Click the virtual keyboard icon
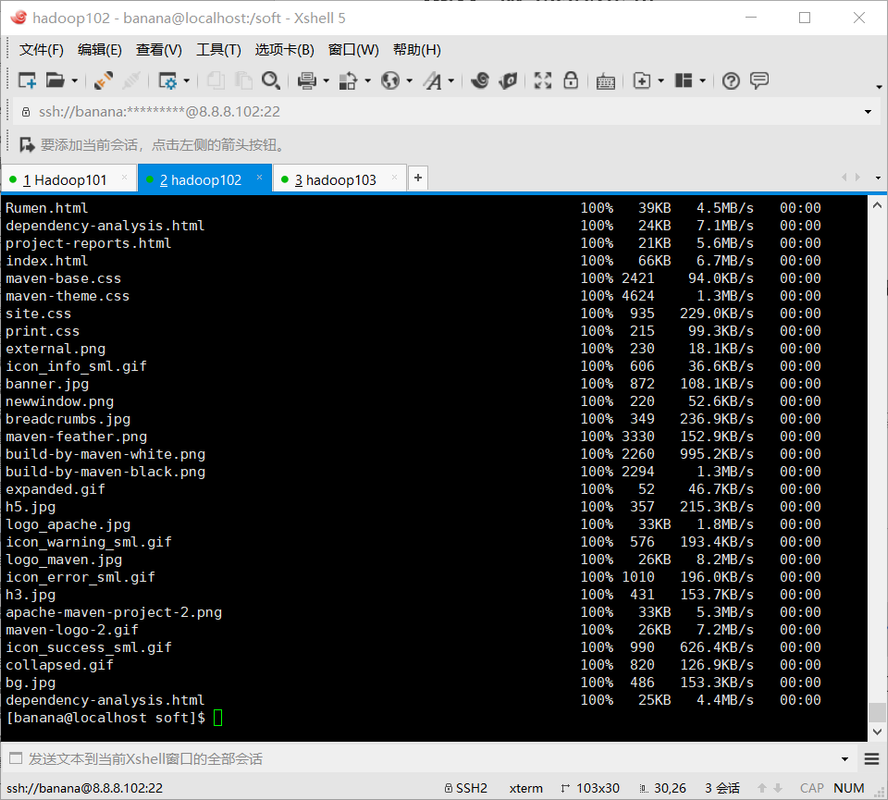Image resolution: width=888 pixels, height=800 pixels. [x=605, y=82]
